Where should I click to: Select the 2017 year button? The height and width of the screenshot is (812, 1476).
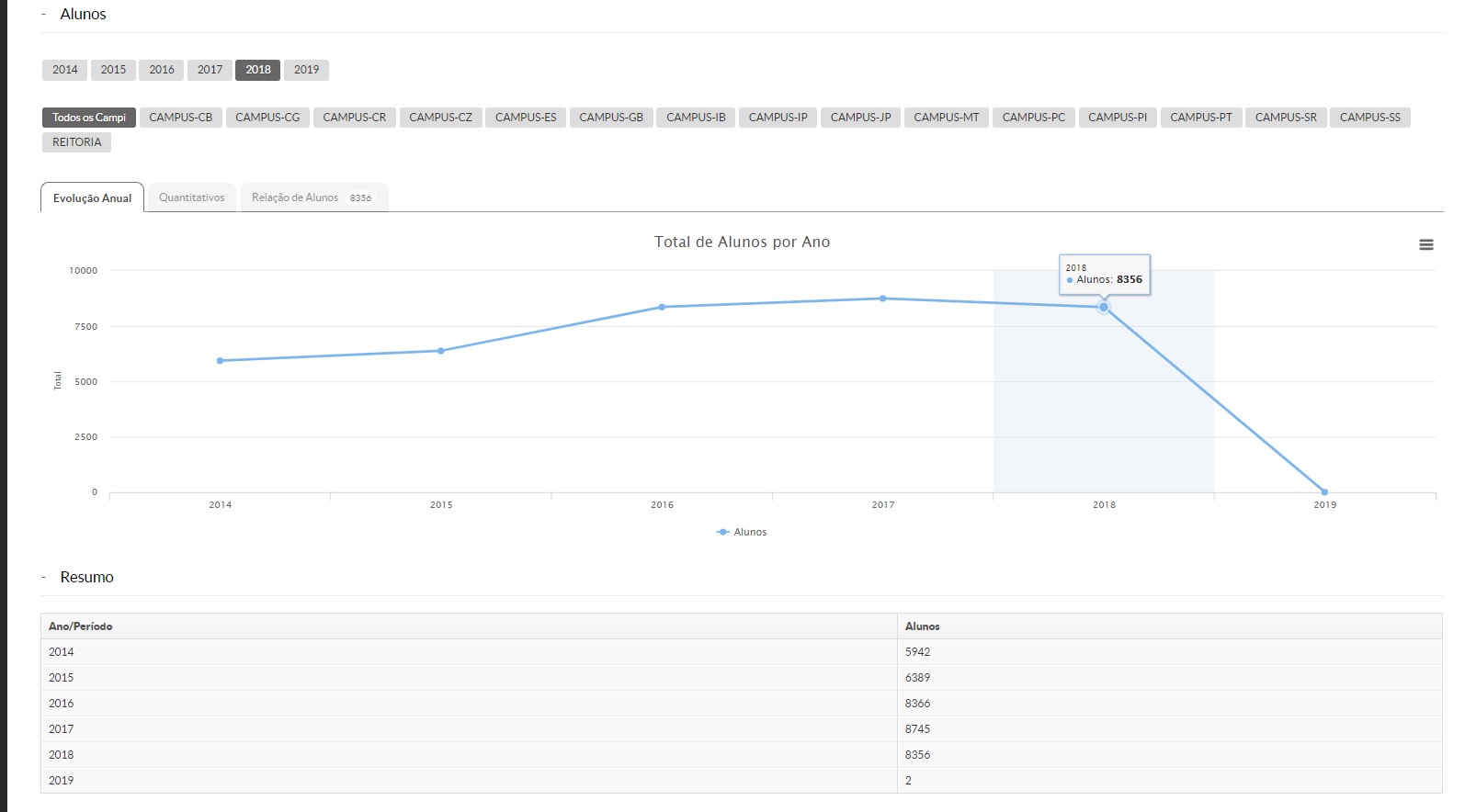[210, 70]
